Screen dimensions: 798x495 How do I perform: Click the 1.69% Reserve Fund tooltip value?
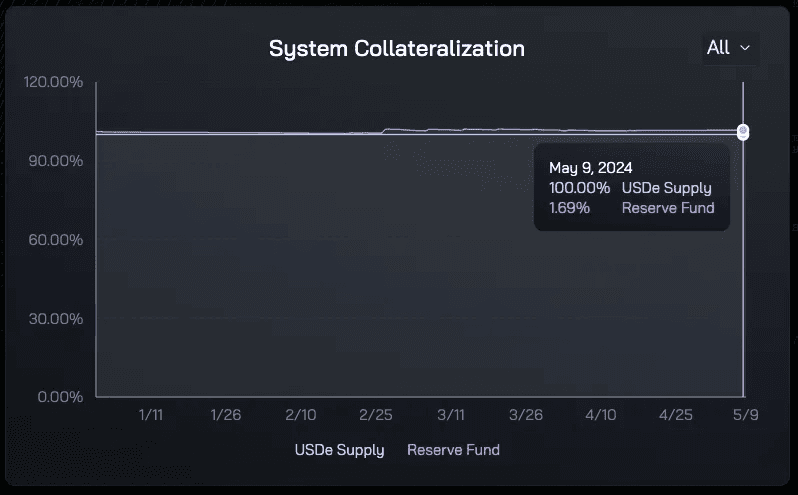569,208
